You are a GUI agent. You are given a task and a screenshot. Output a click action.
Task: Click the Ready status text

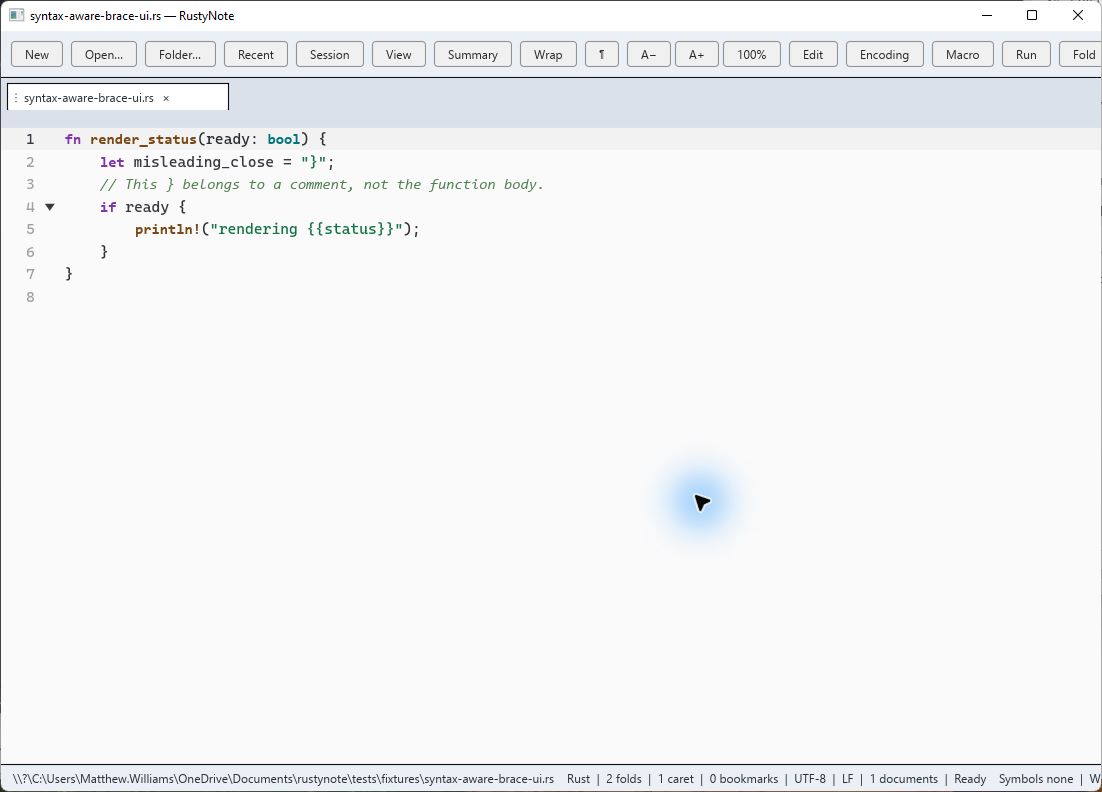(970, 779)
